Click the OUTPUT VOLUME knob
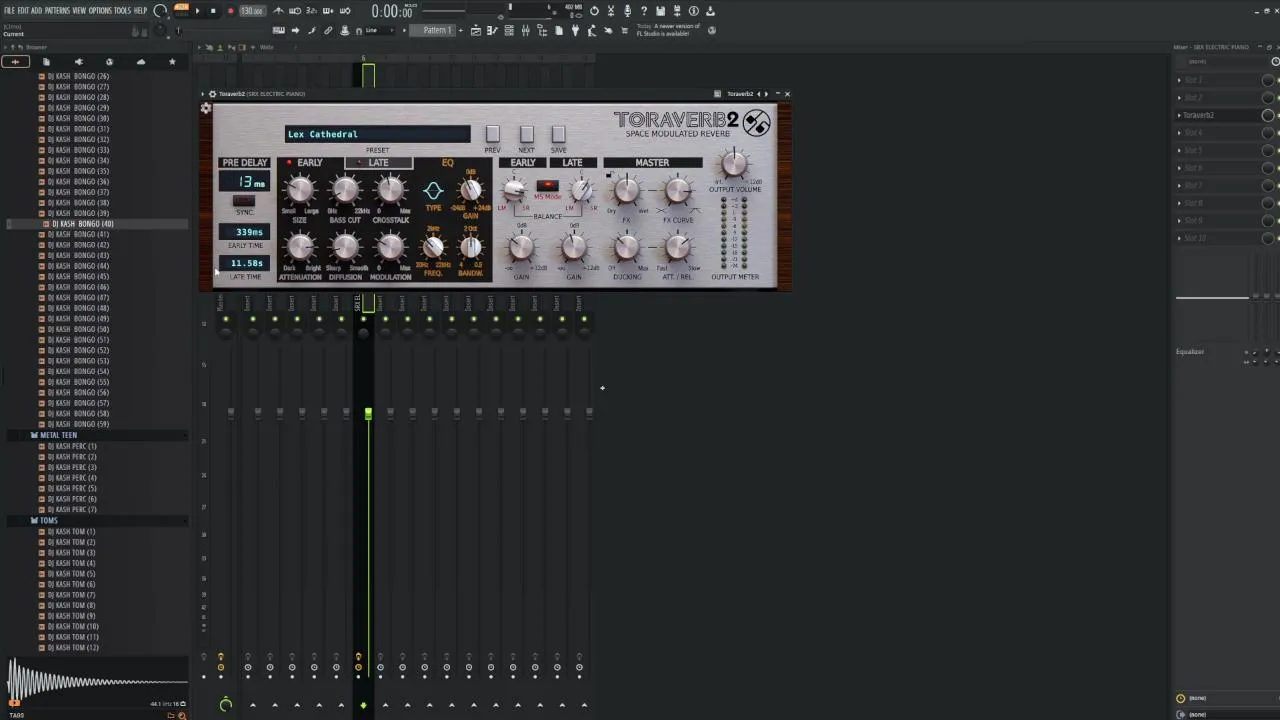The height and width of the screenshot is (720, 1280). click(x=734, y=163)
